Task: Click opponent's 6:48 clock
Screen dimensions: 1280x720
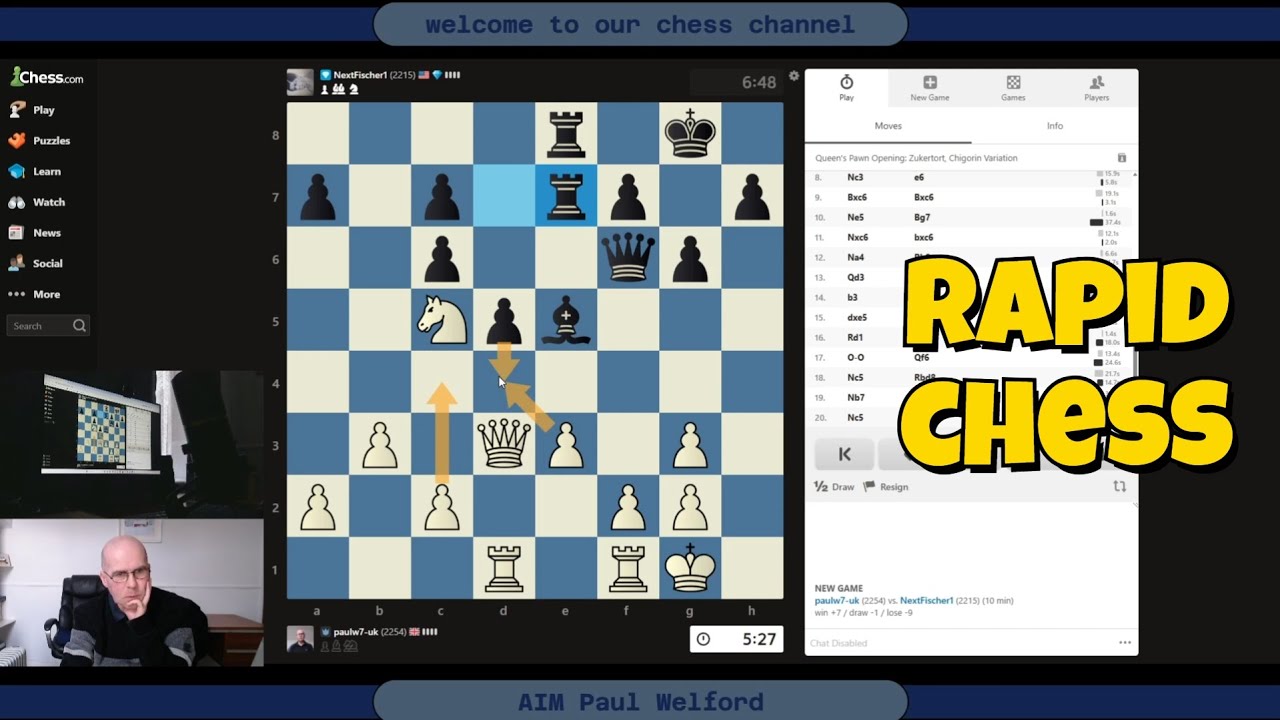Action: (x=736, y=82)
